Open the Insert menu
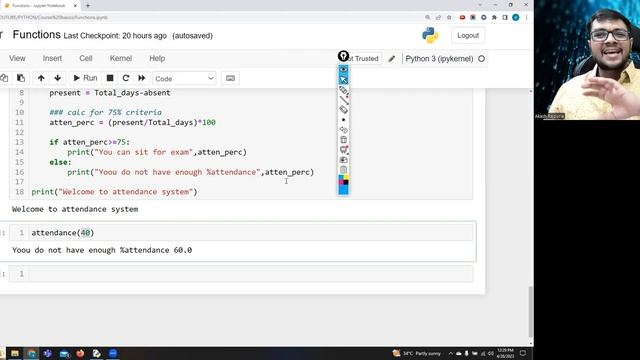The image size is (640, 360). click(x=52, y=58)
